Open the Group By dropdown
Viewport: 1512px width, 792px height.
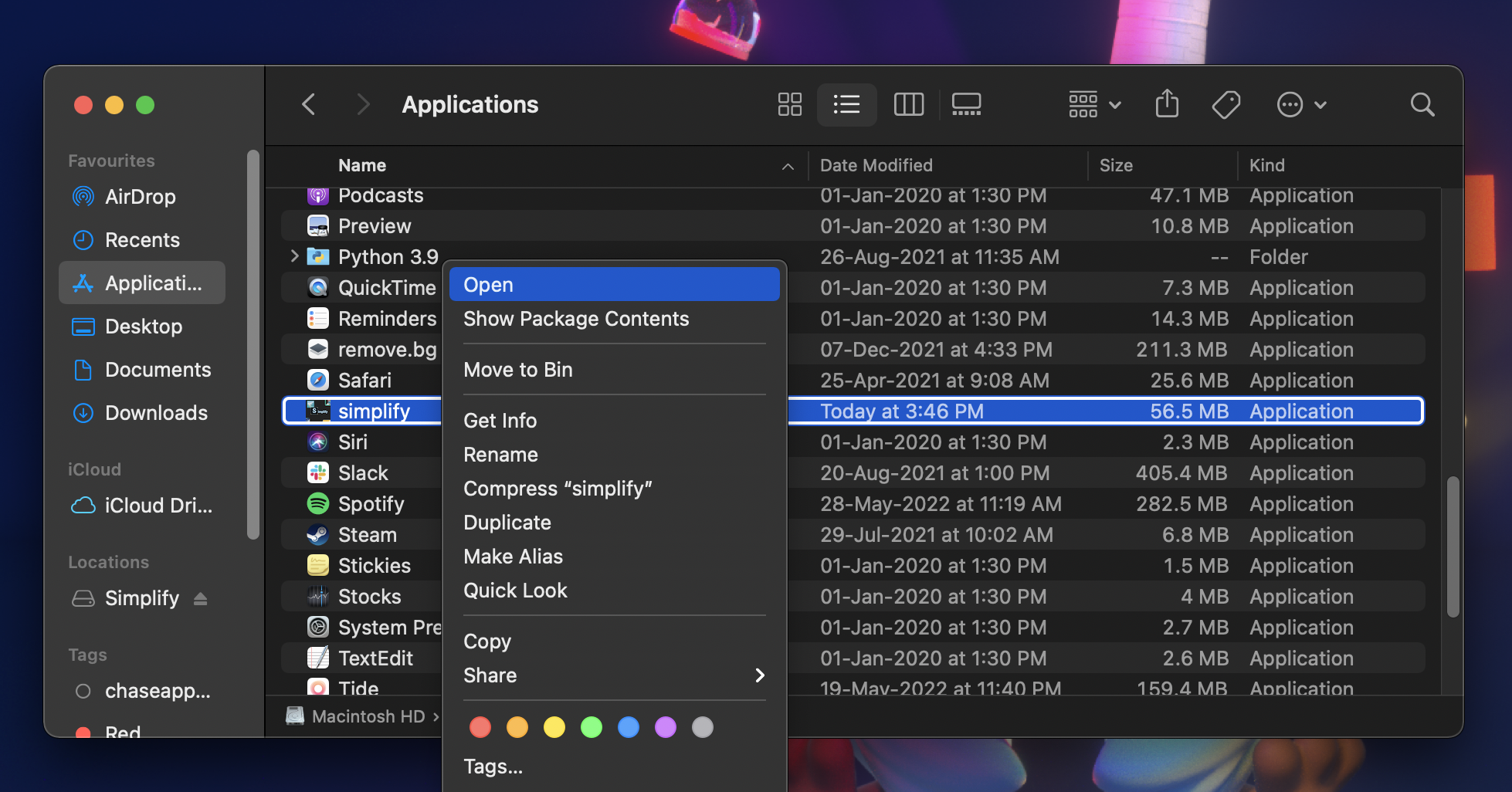(x=1094, y=104)
